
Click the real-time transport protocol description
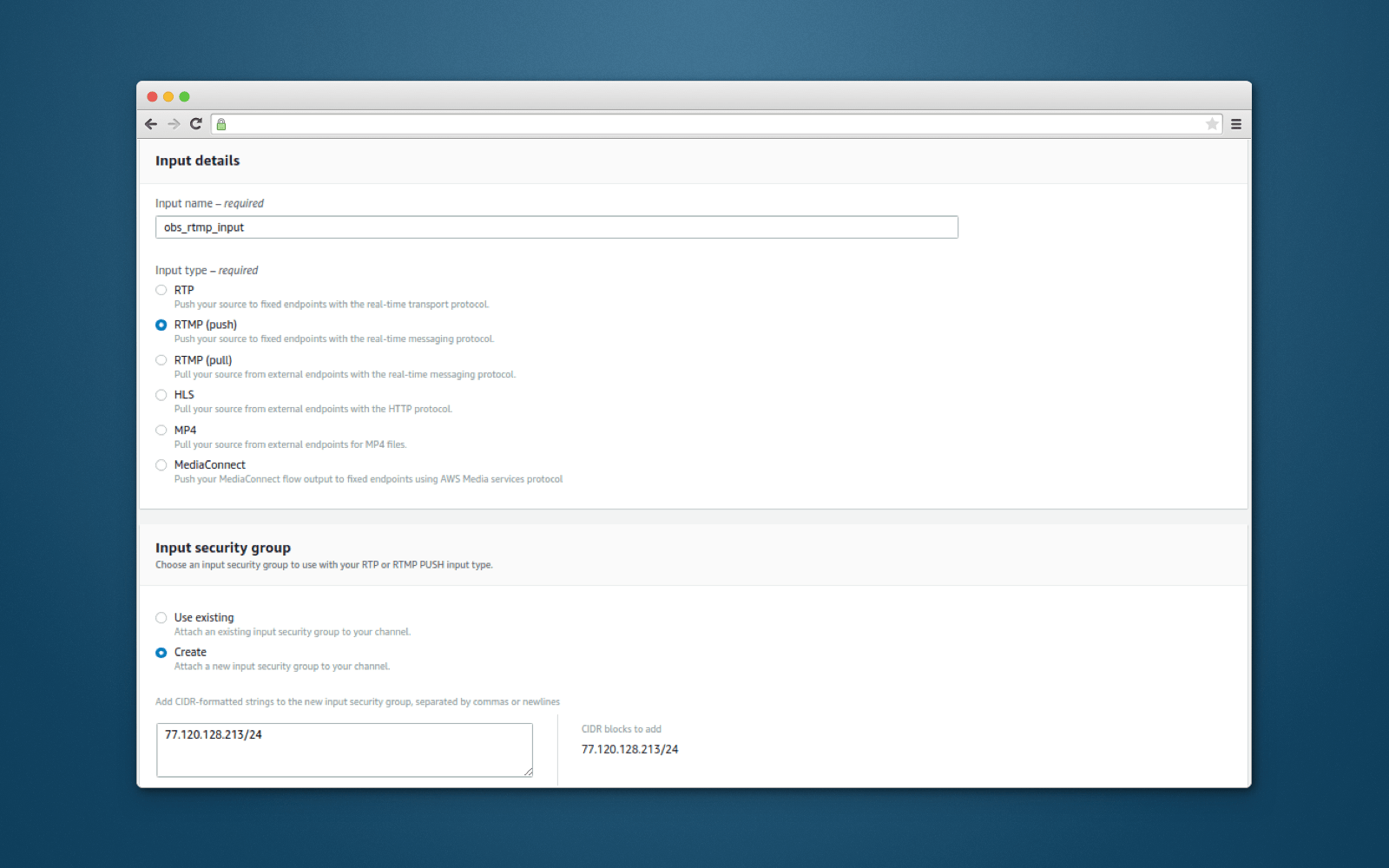coord(332,305)
